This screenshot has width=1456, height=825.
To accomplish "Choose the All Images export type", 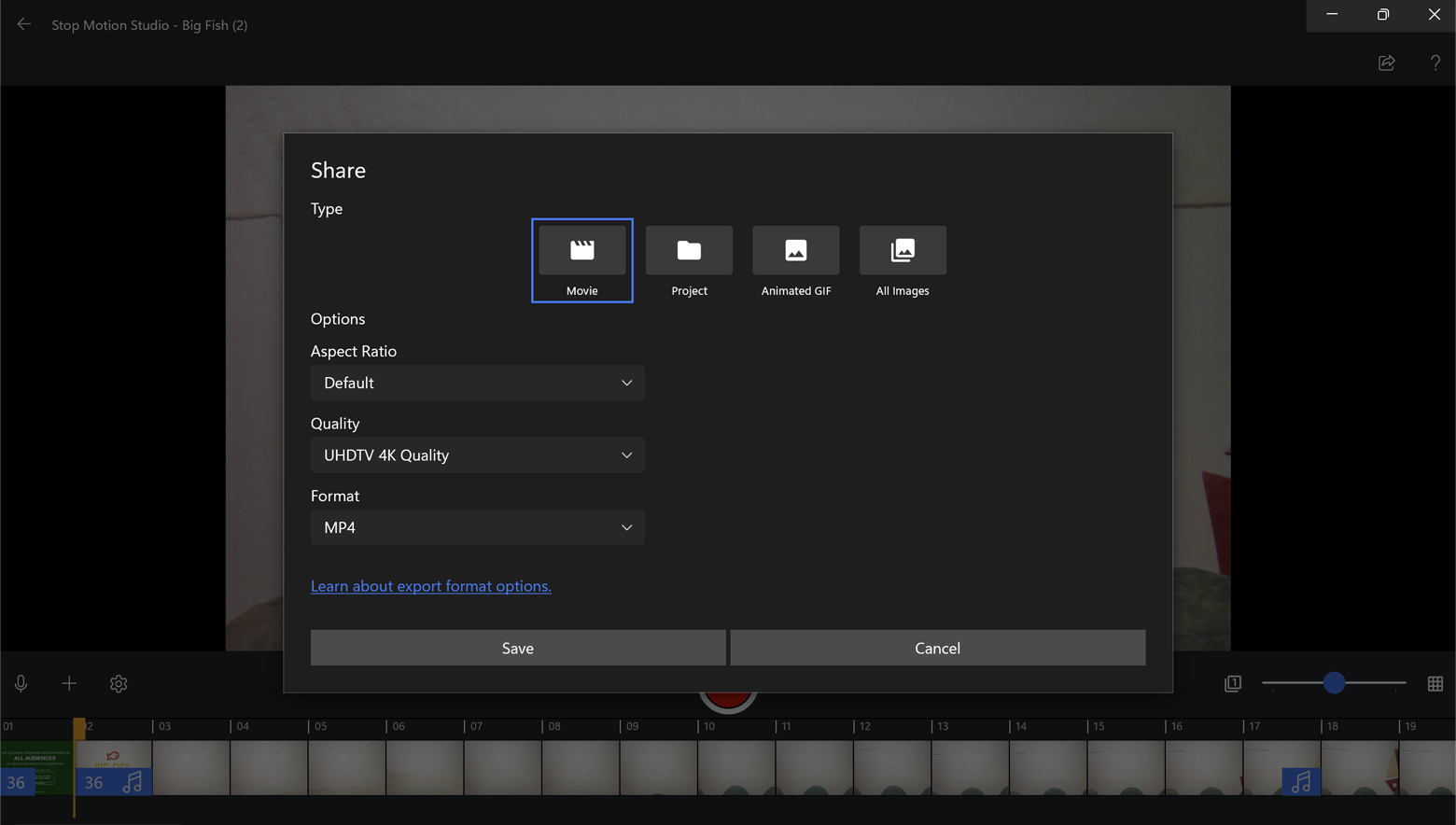I will pyautogui.click(x=903, y=260).
